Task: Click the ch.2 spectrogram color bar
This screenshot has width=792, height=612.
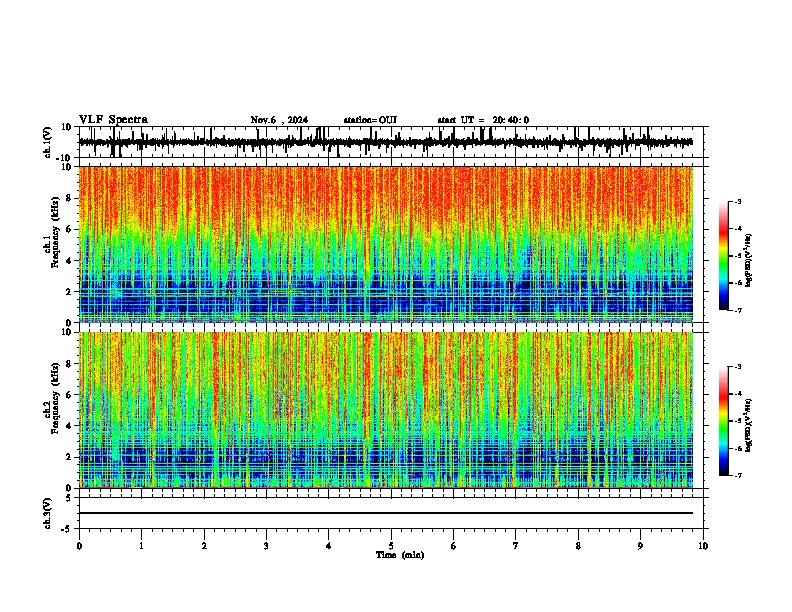Action: [x=723, y=421]
